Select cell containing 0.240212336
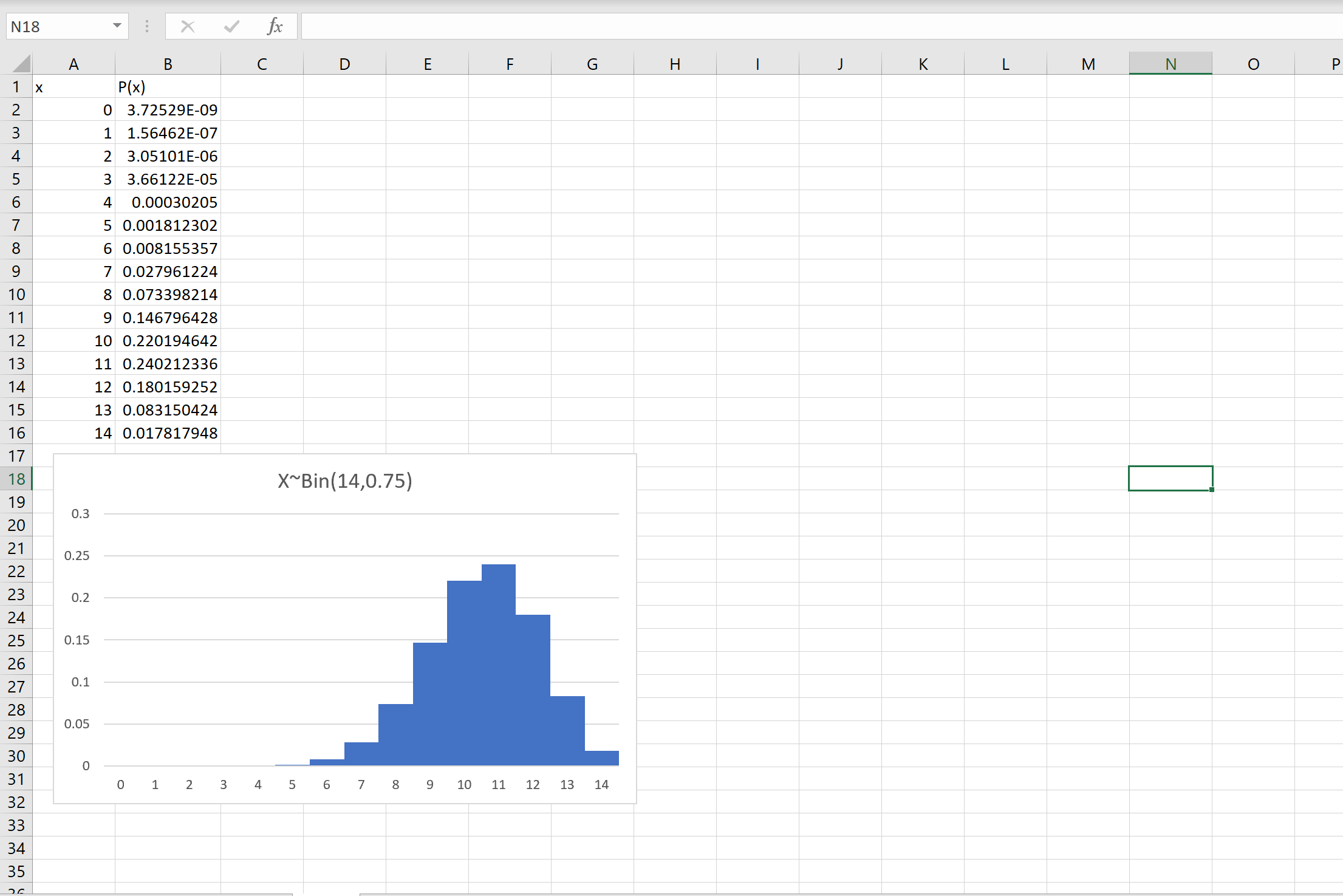Screen dimensions: 1343x896 point(168,364)
